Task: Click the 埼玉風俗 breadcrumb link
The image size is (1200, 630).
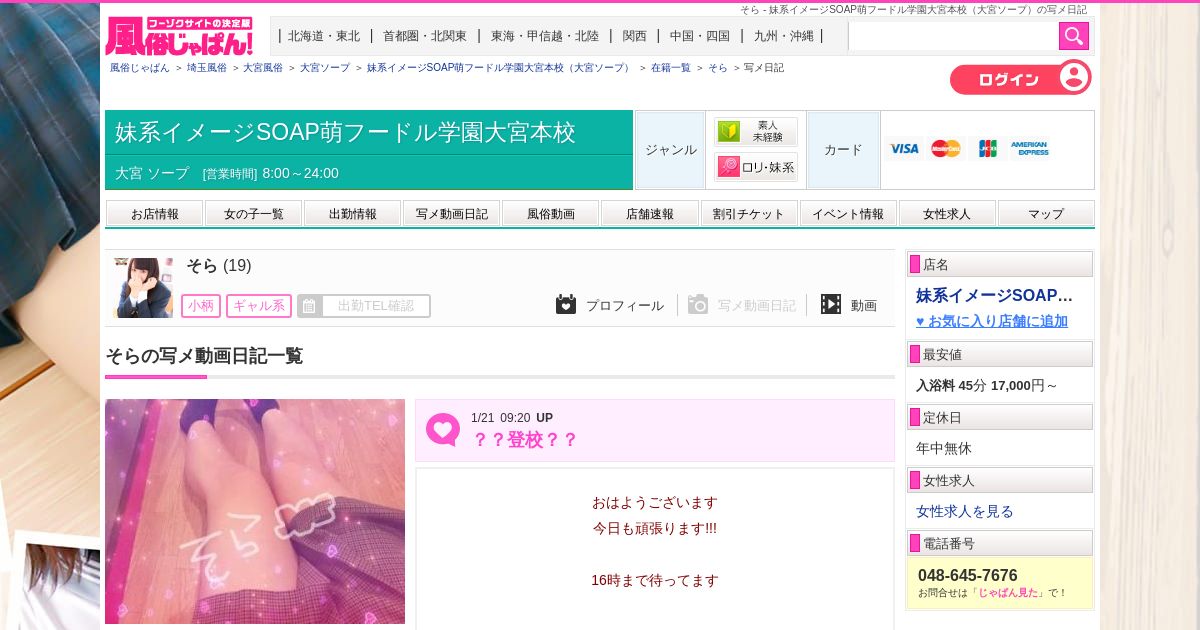Action: click(x=207, y=68)
